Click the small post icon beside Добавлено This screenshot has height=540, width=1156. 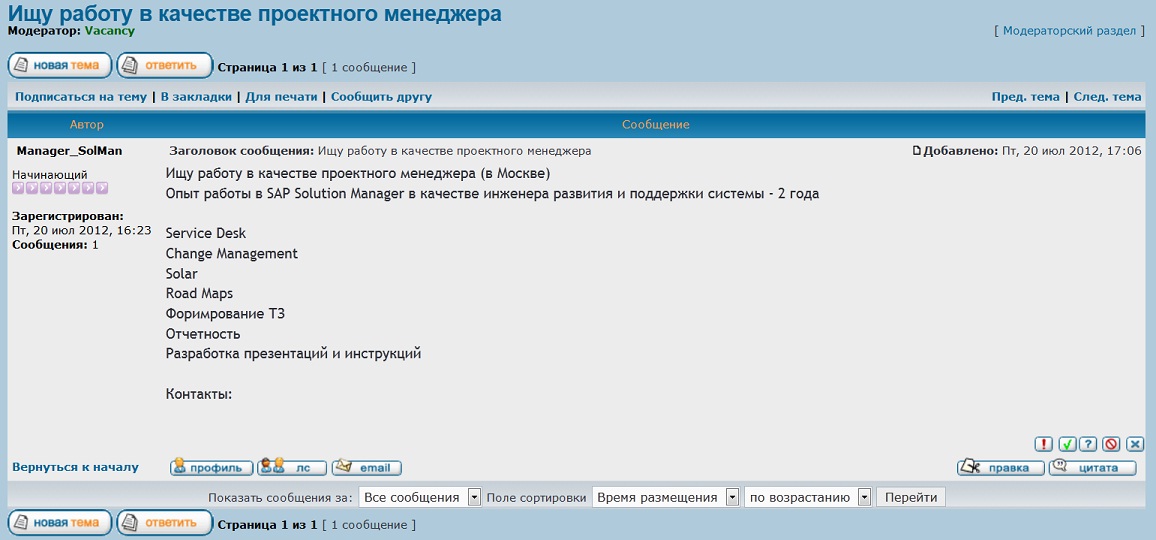tap(916, 151)
